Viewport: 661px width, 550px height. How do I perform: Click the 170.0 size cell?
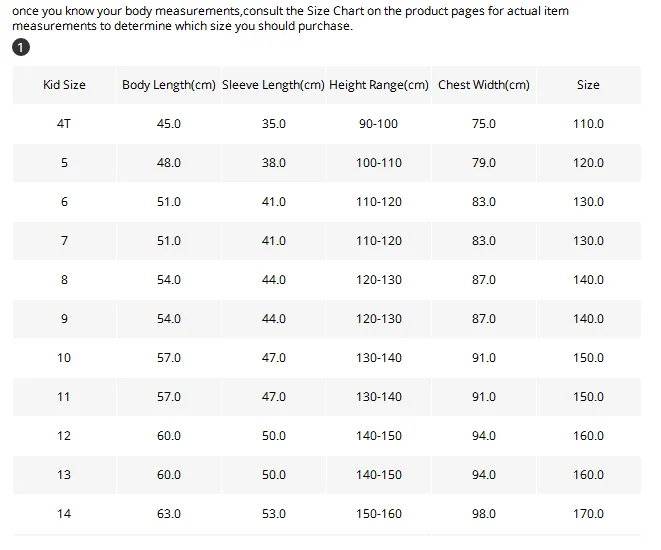tap(588, 514)
